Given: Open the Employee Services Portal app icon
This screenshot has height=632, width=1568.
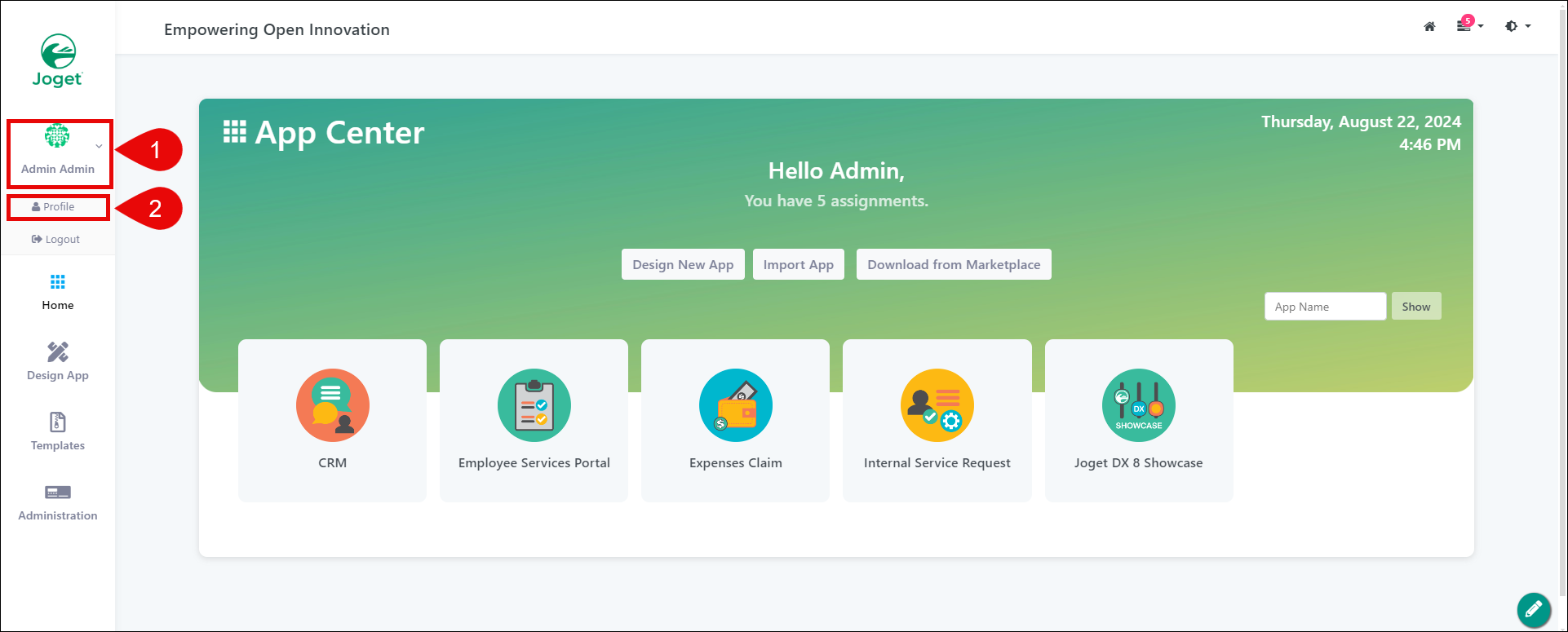Looking at the screenshot, I should 534,405.
